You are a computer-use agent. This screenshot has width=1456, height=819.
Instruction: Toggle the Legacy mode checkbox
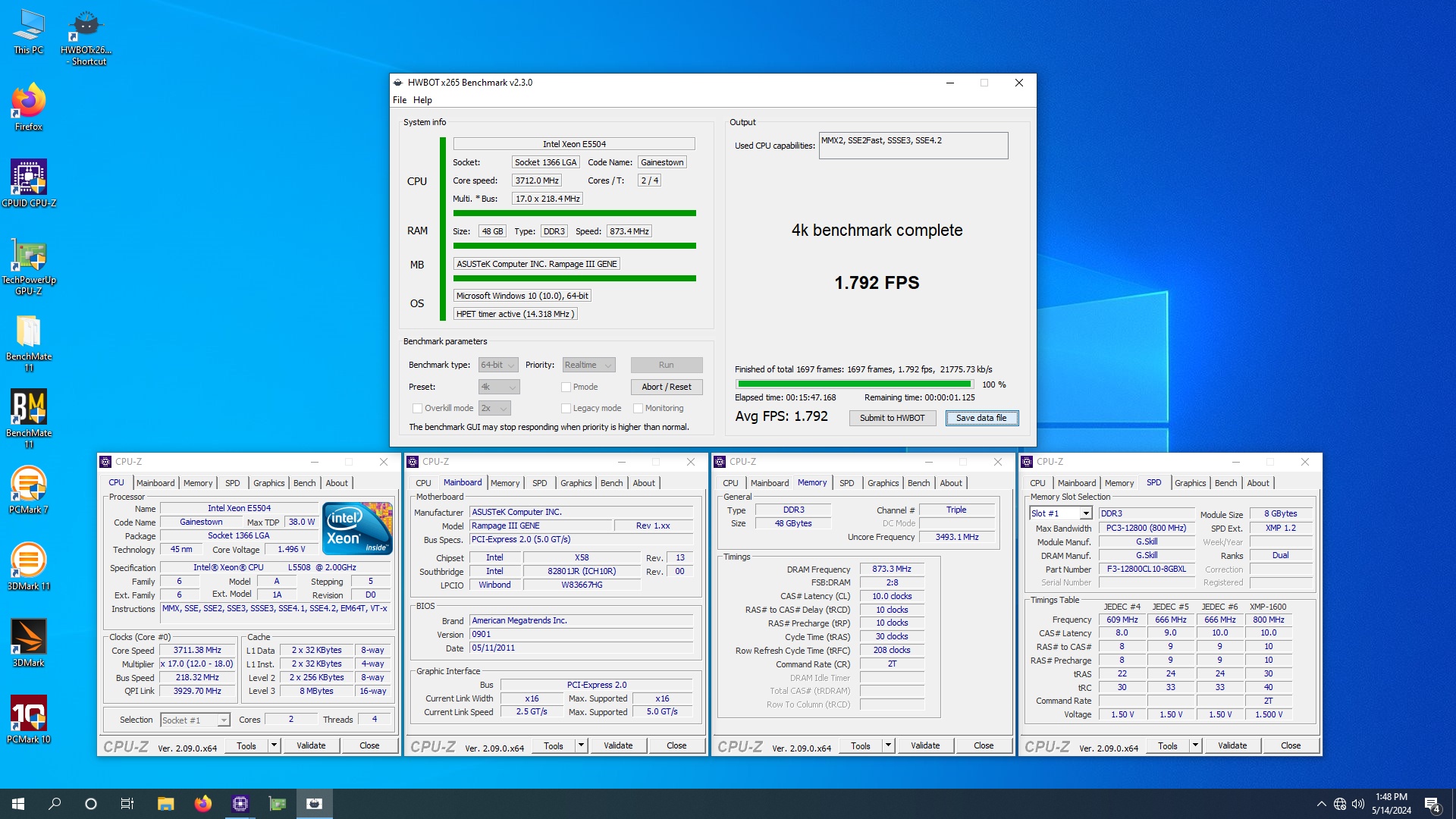coord(566,408)
